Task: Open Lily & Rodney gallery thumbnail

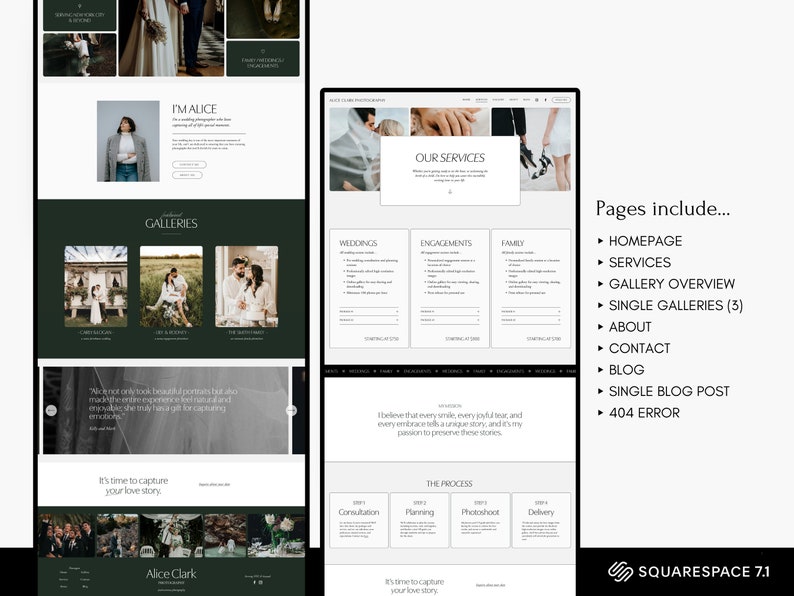Action: pos(171,286)
